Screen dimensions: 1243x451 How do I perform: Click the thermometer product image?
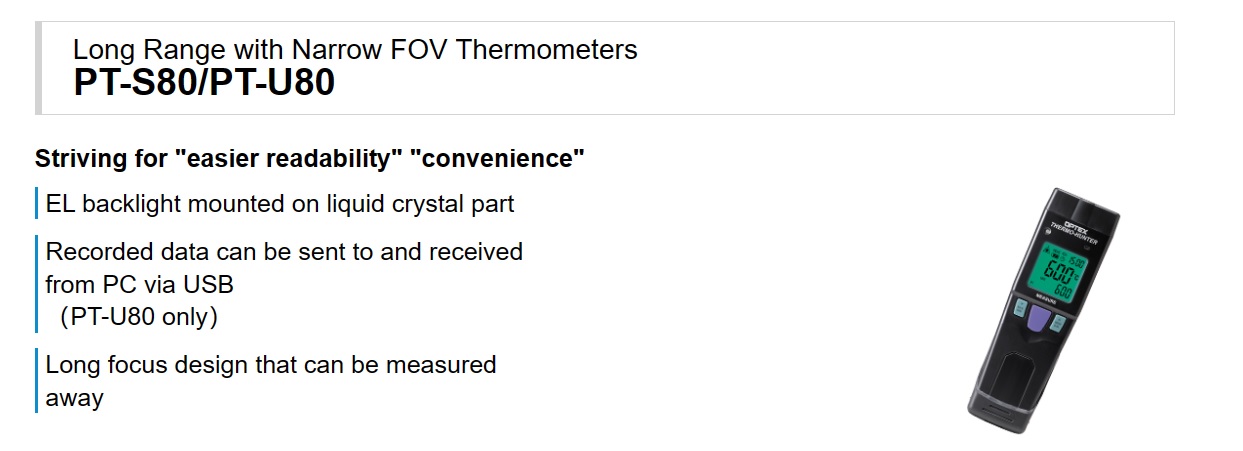pyautogui.click(x=1042, y=310)
